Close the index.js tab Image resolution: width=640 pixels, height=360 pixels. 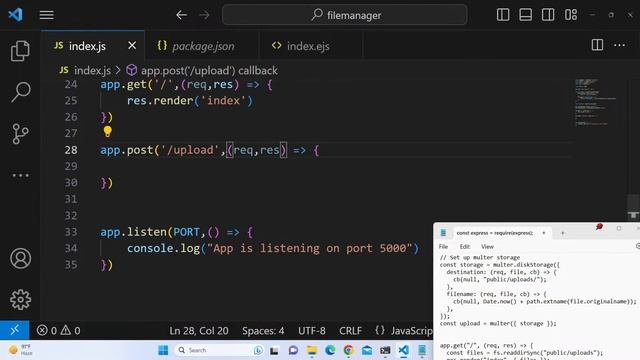[x=132, y=45]
